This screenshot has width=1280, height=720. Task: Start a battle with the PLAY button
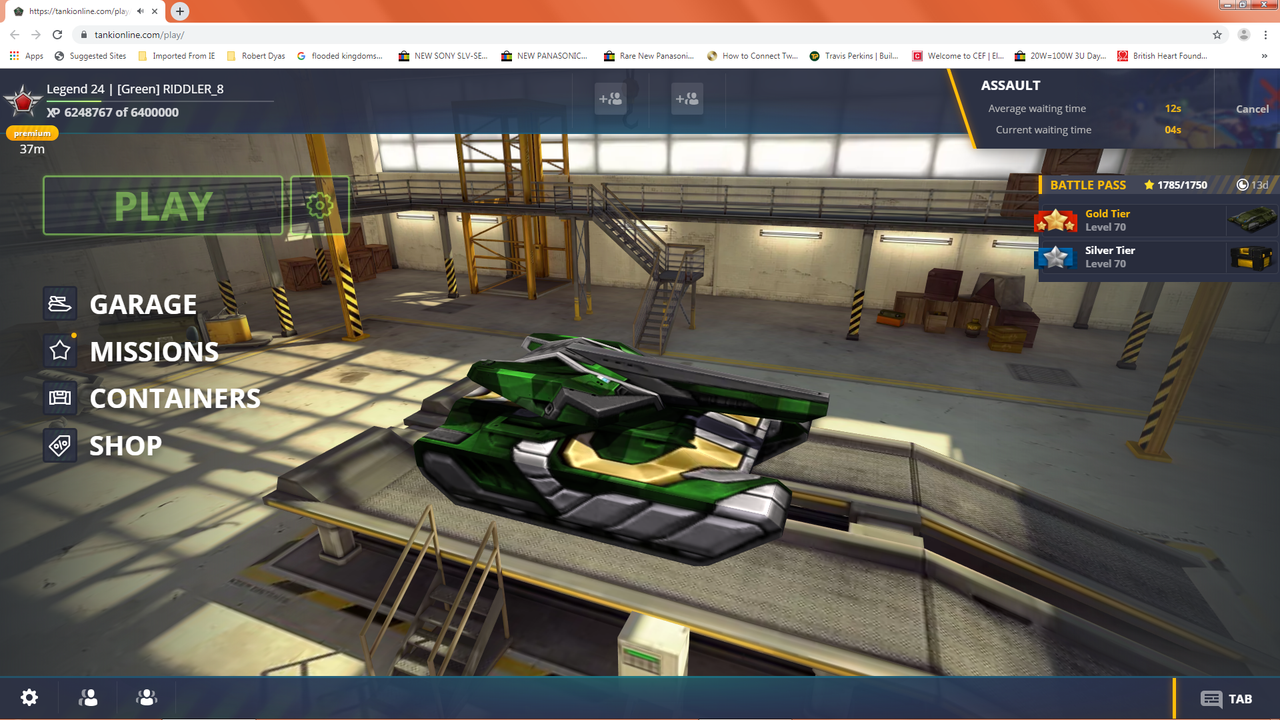click(163, 205)
